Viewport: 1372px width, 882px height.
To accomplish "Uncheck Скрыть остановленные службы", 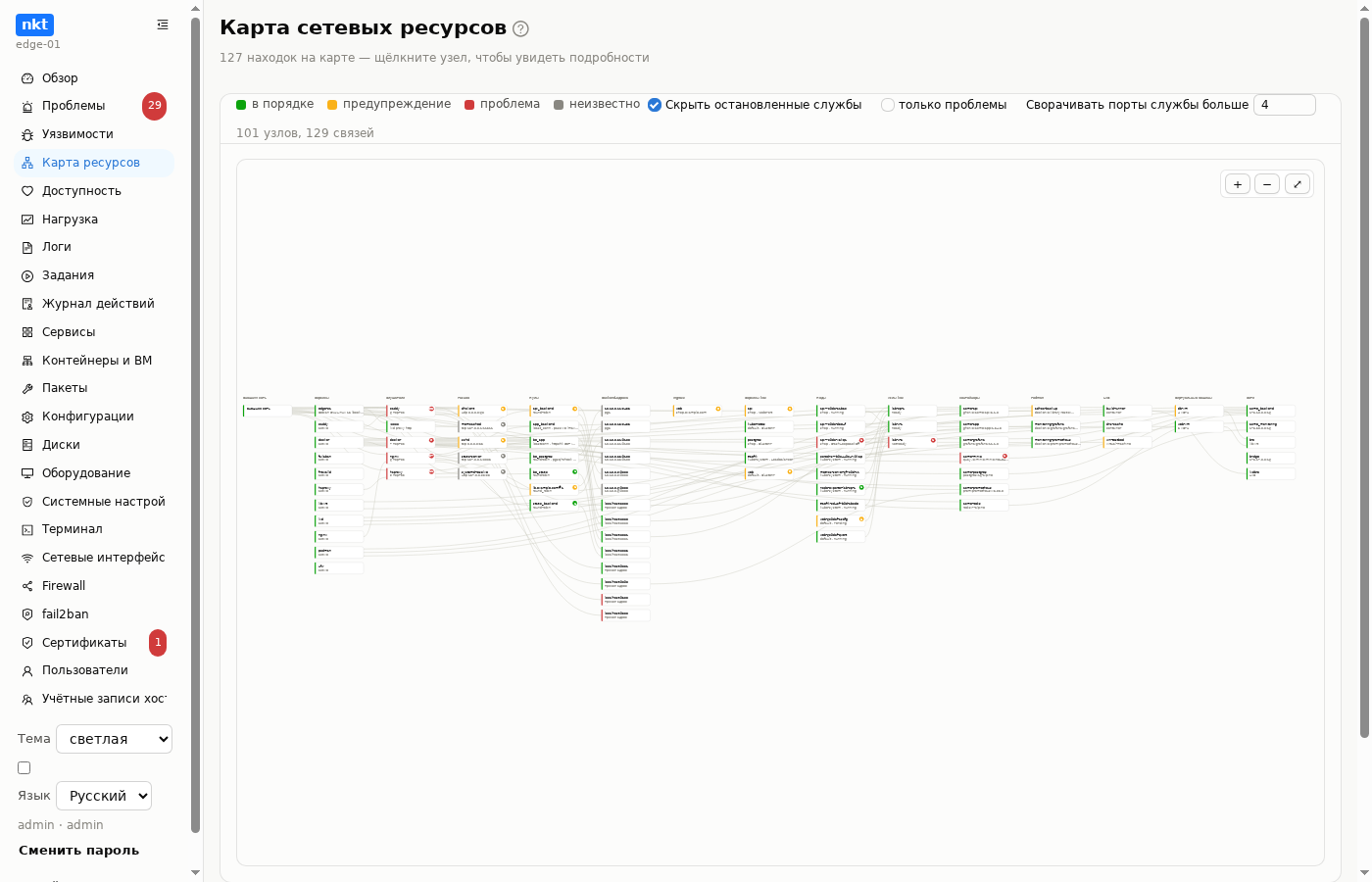I will point(655,105).
